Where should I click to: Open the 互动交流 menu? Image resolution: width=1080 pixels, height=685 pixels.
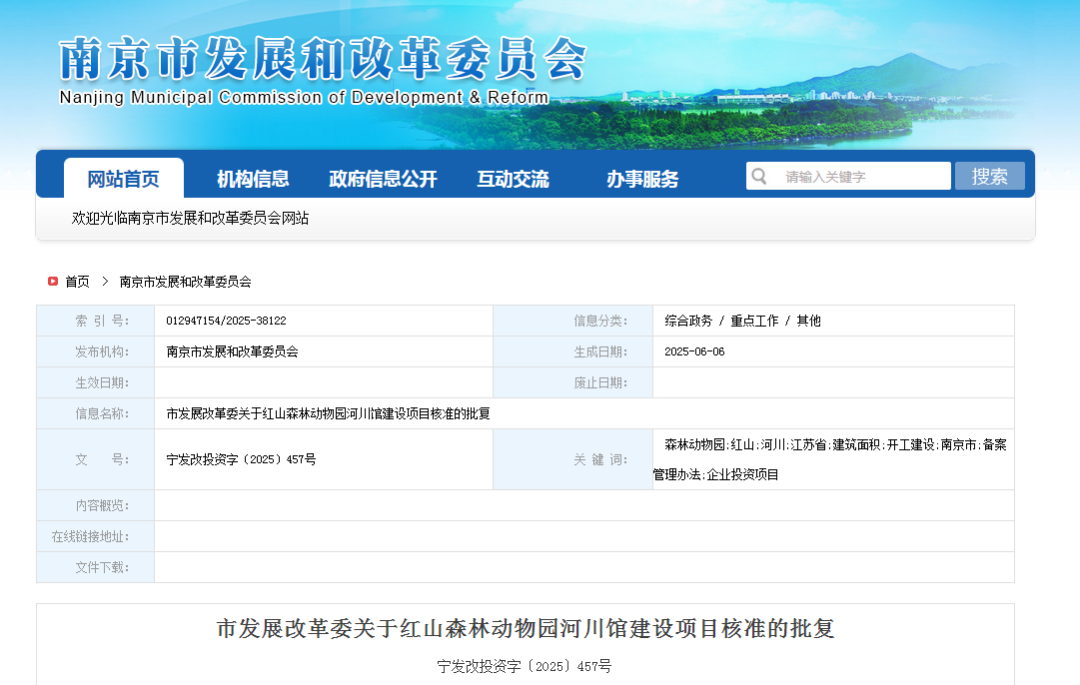pos(512,179)
